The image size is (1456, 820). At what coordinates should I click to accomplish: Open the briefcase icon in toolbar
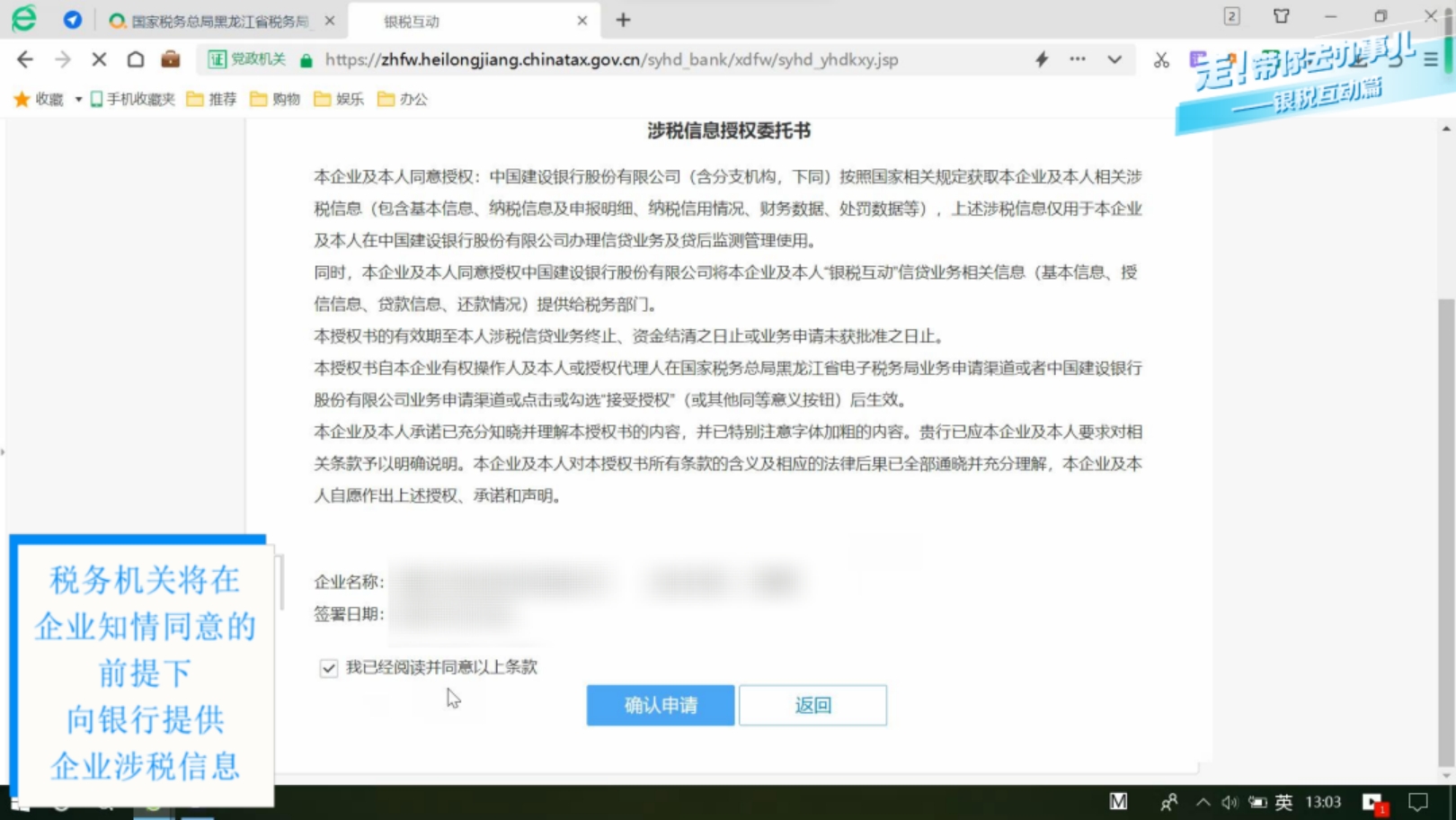pos(170,59)
